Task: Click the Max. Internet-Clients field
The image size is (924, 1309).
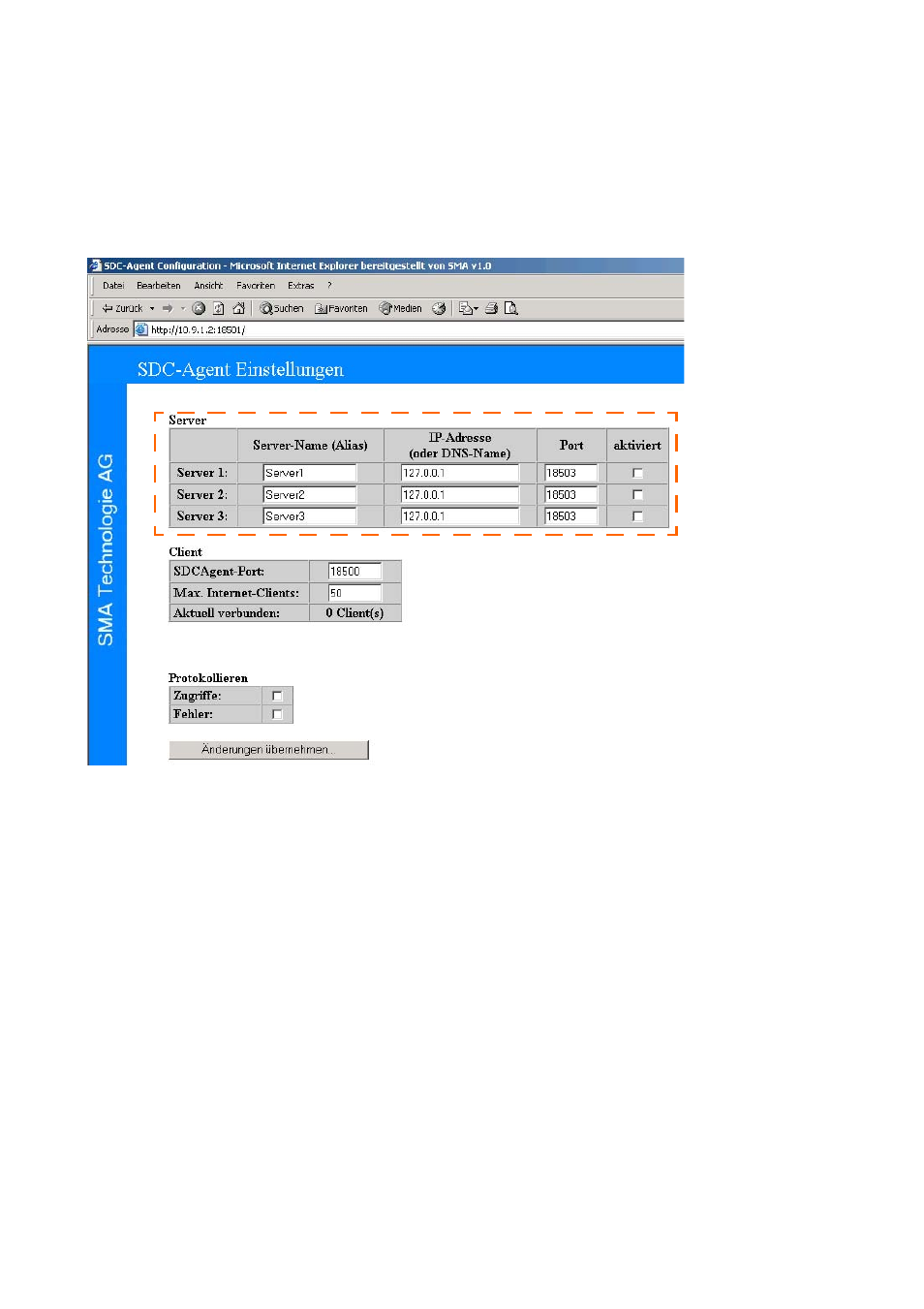Action: (354, 593)
